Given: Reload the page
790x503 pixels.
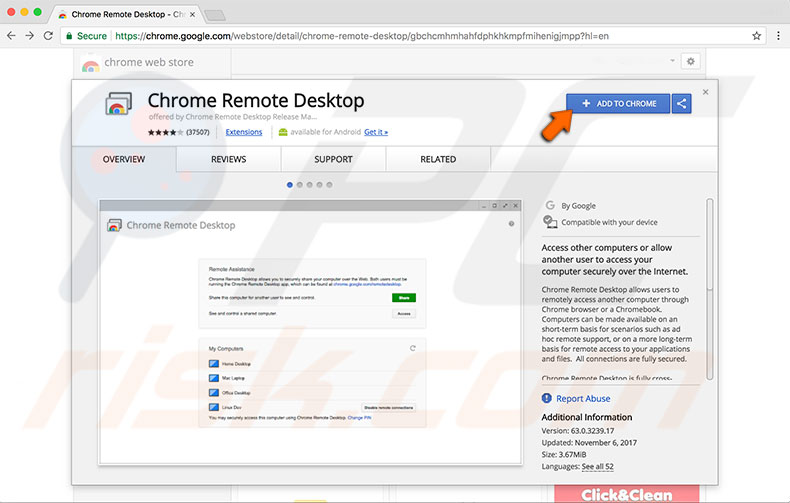Looking at the screenshot, I should 48,36.
